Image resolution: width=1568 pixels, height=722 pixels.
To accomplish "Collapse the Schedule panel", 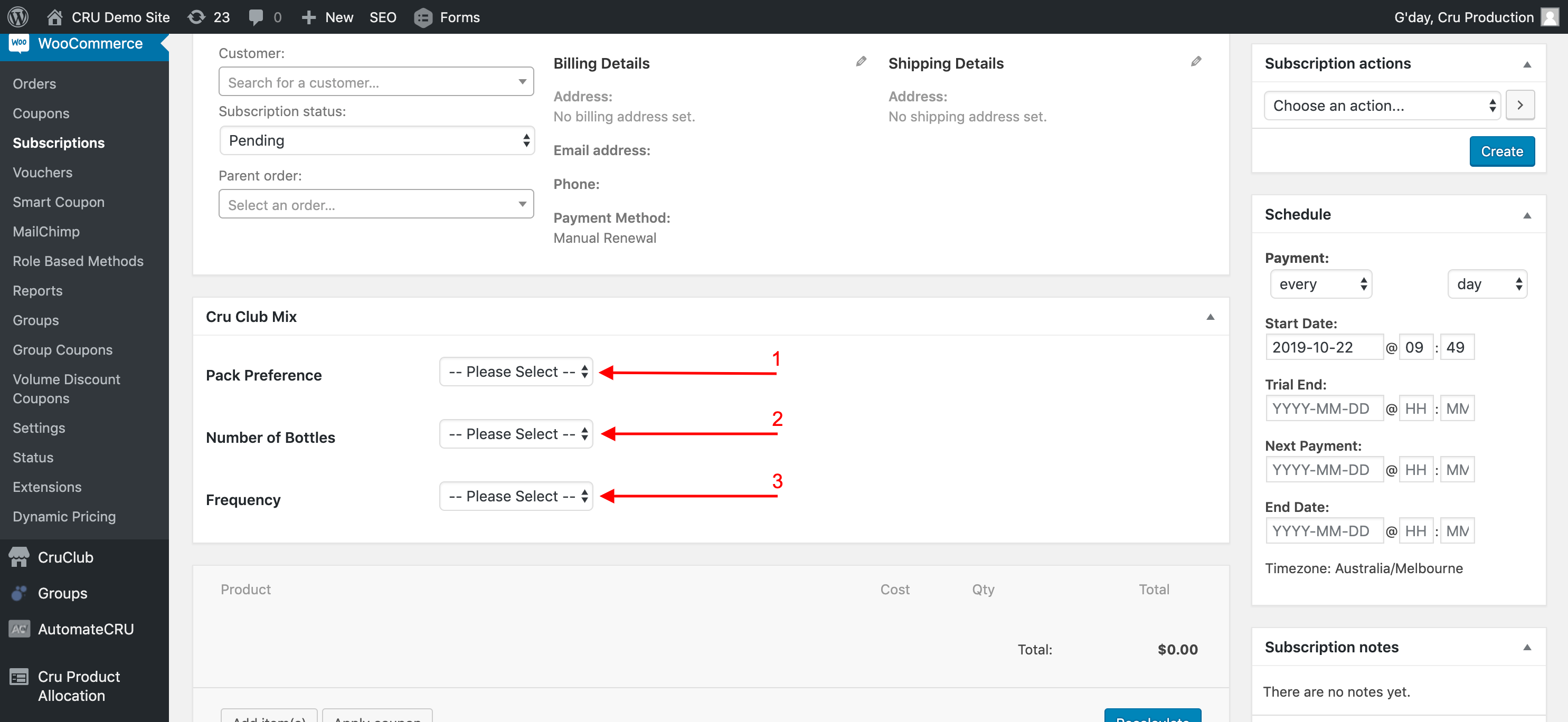I will [x=1527, y=215].
